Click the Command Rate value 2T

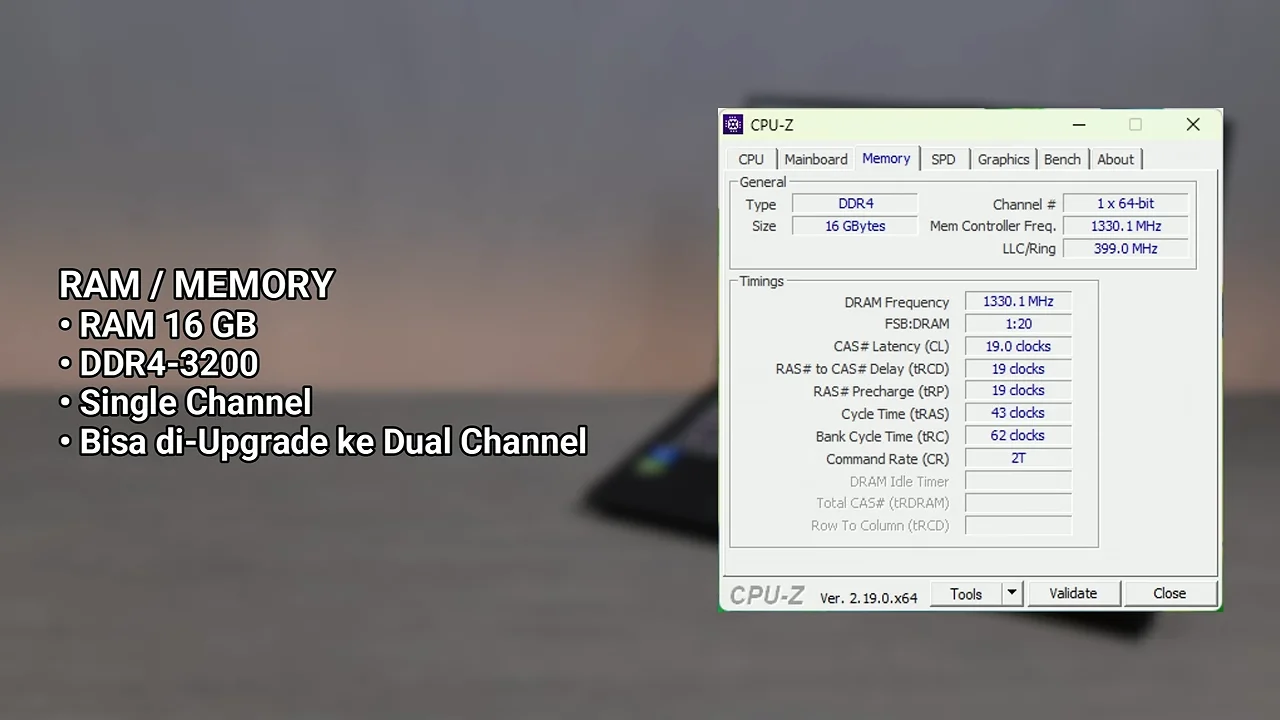(1018, 458)
